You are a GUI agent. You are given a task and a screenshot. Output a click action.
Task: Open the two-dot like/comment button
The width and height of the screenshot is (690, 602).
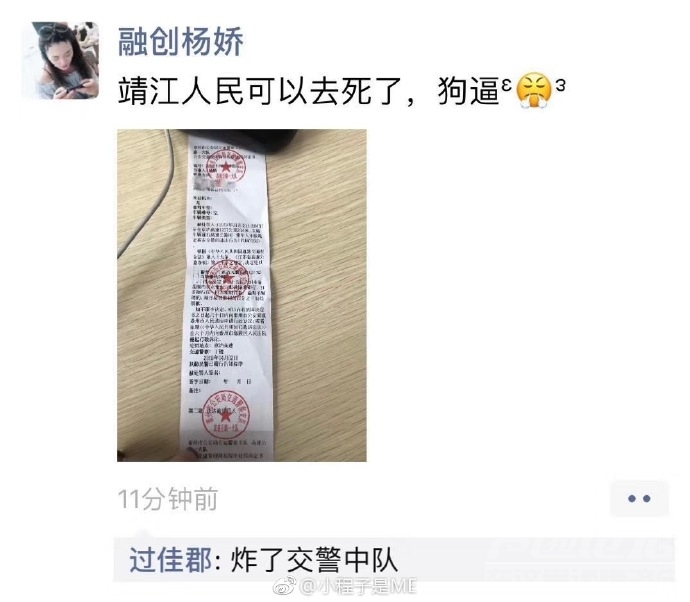point(639,499)
